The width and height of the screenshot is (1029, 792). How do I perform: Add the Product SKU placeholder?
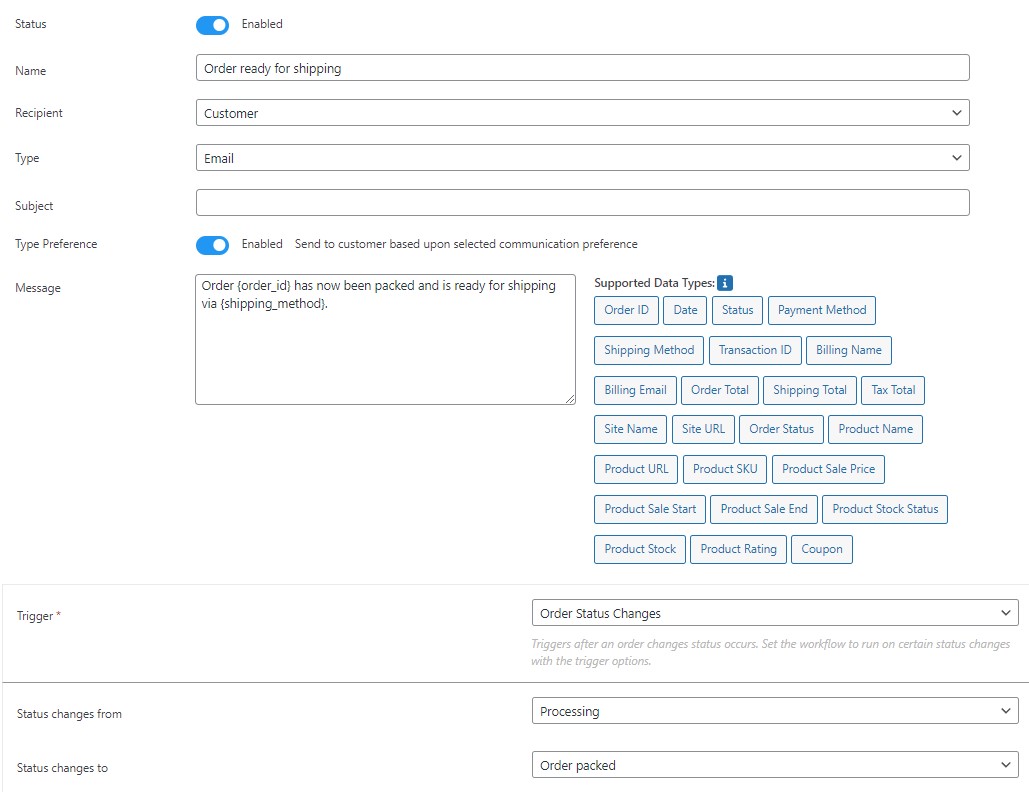pos(724,469)
